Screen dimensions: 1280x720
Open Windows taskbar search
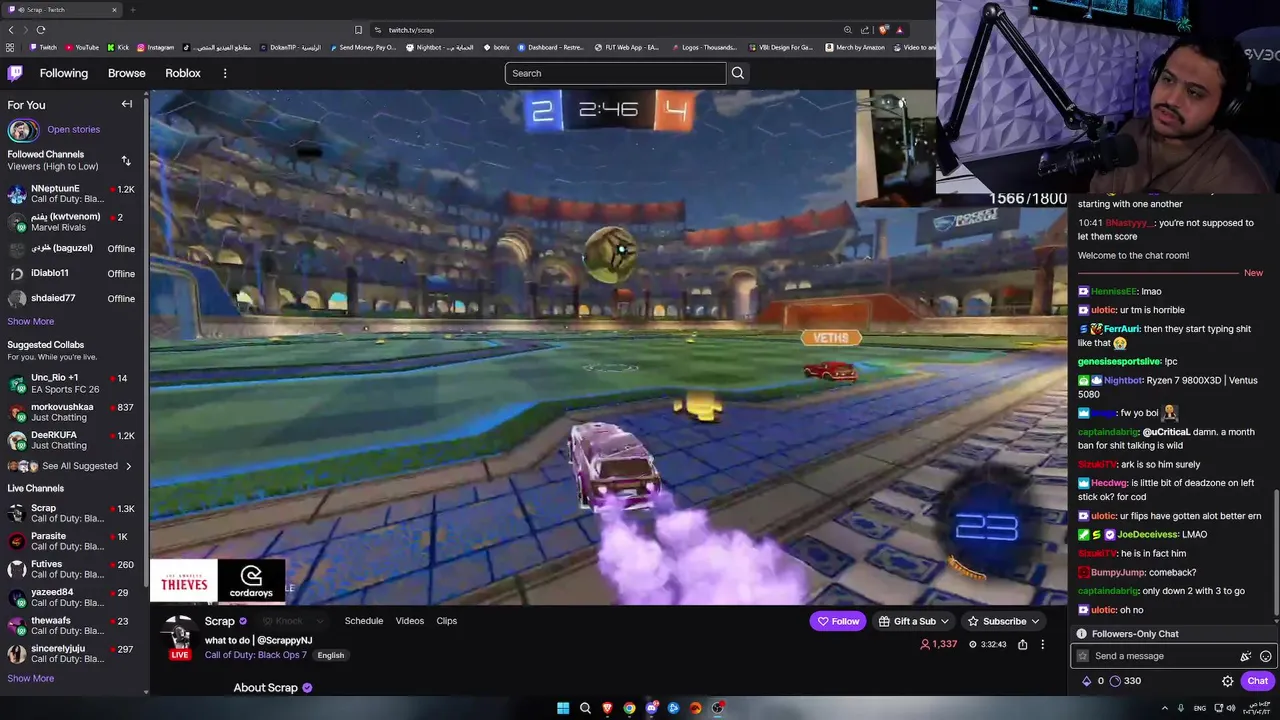tap(585, 708)
